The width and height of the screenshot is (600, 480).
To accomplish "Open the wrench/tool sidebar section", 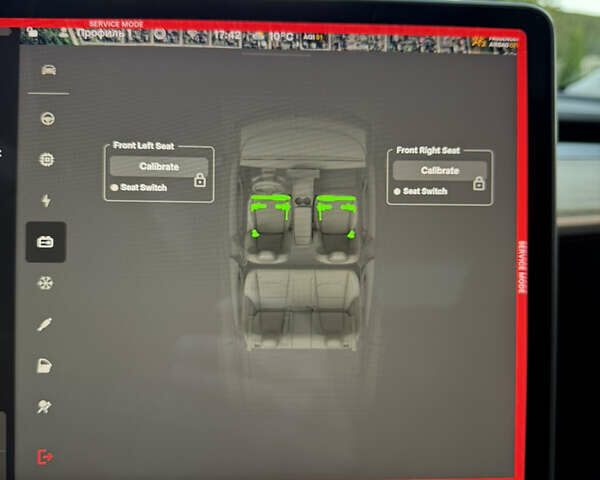I will pyautogui.click(x=45, y=324).
